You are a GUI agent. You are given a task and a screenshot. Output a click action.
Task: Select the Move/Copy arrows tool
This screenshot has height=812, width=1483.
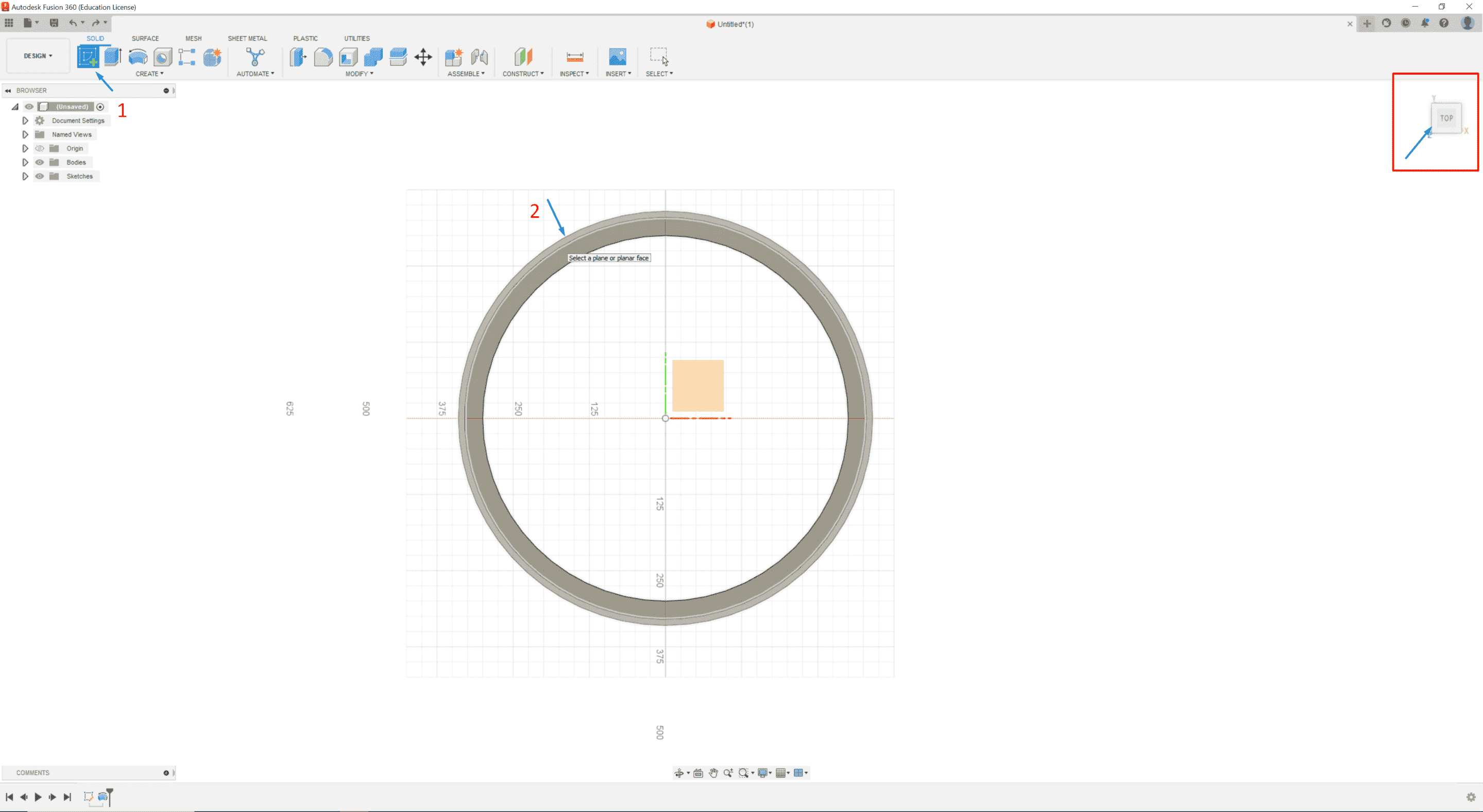tap(423, 57)
